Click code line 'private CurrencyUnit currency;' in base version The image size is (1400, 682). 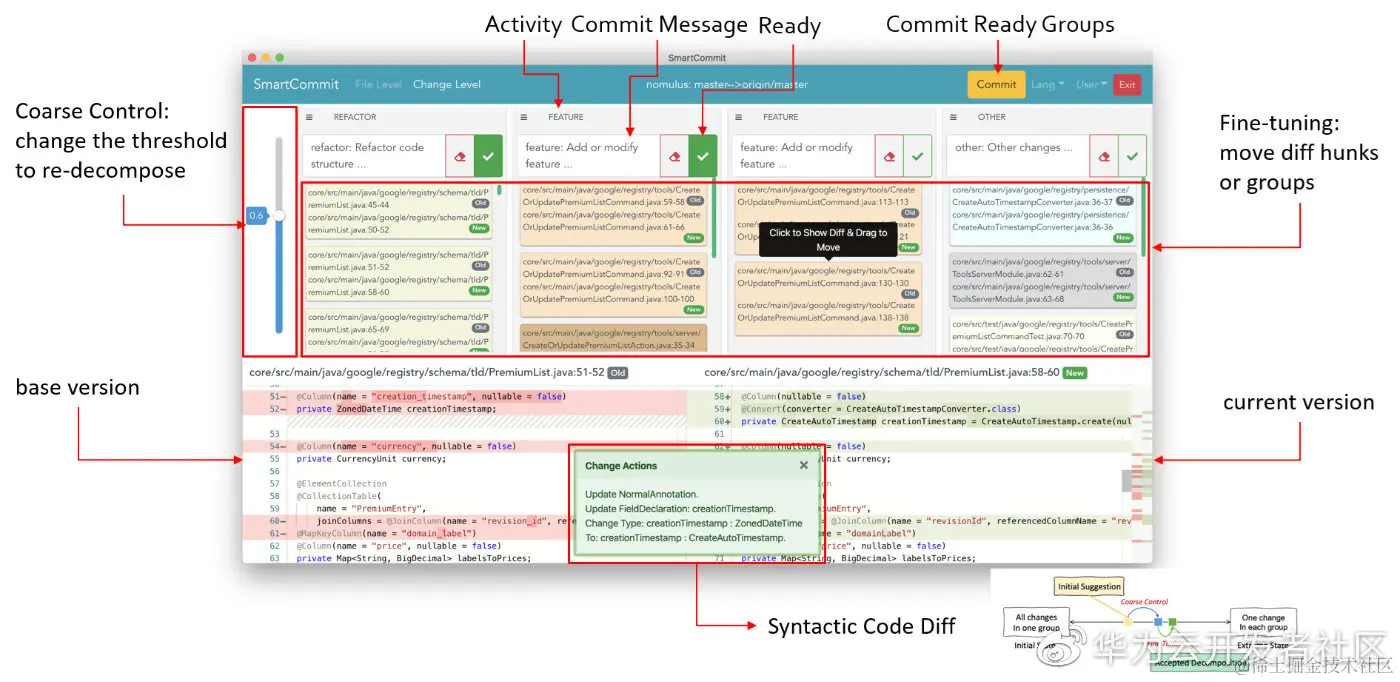point(371,459)
